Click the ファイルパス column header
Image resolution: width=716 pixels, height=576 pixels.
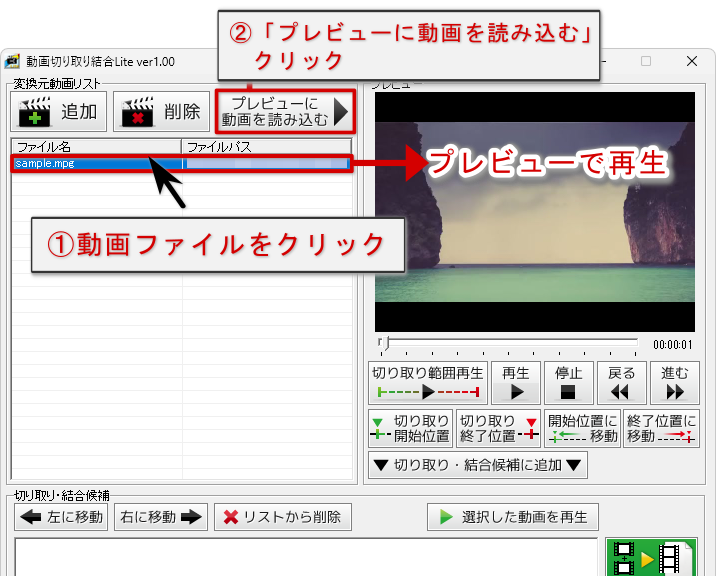266,147
